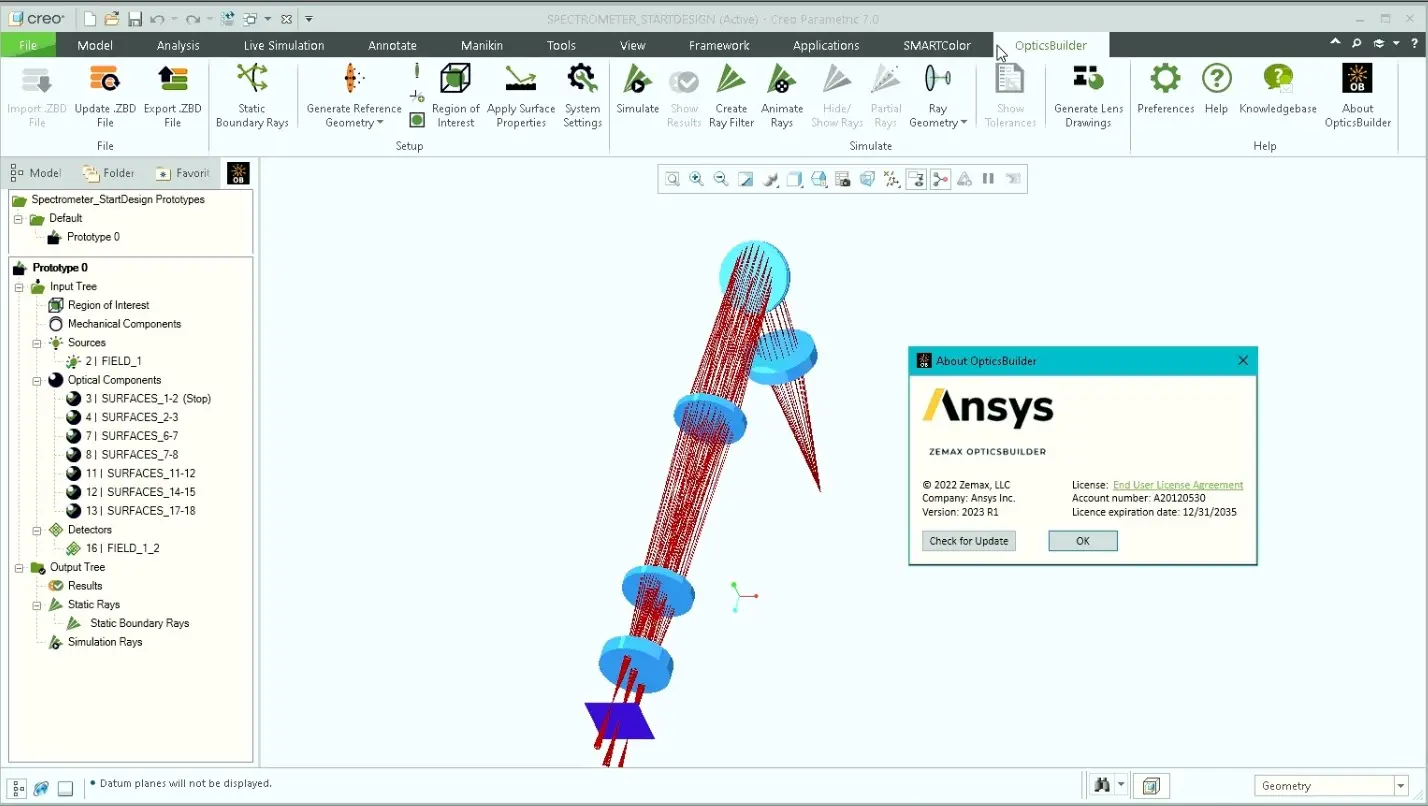Toggle pause simulation in graphics toolbar
This screenshot has height=806, width=1428.
point(988,179)
